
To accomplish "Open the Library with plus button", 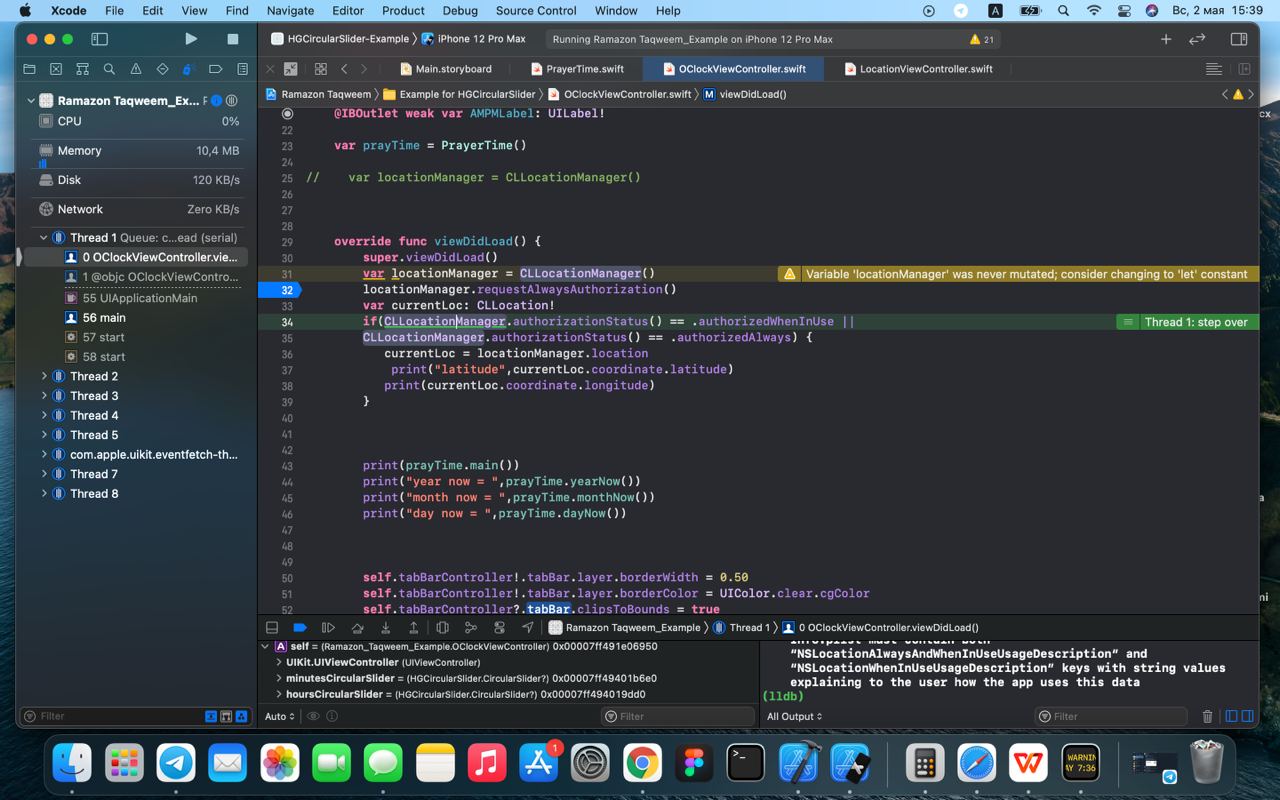I will (1166, 39).
